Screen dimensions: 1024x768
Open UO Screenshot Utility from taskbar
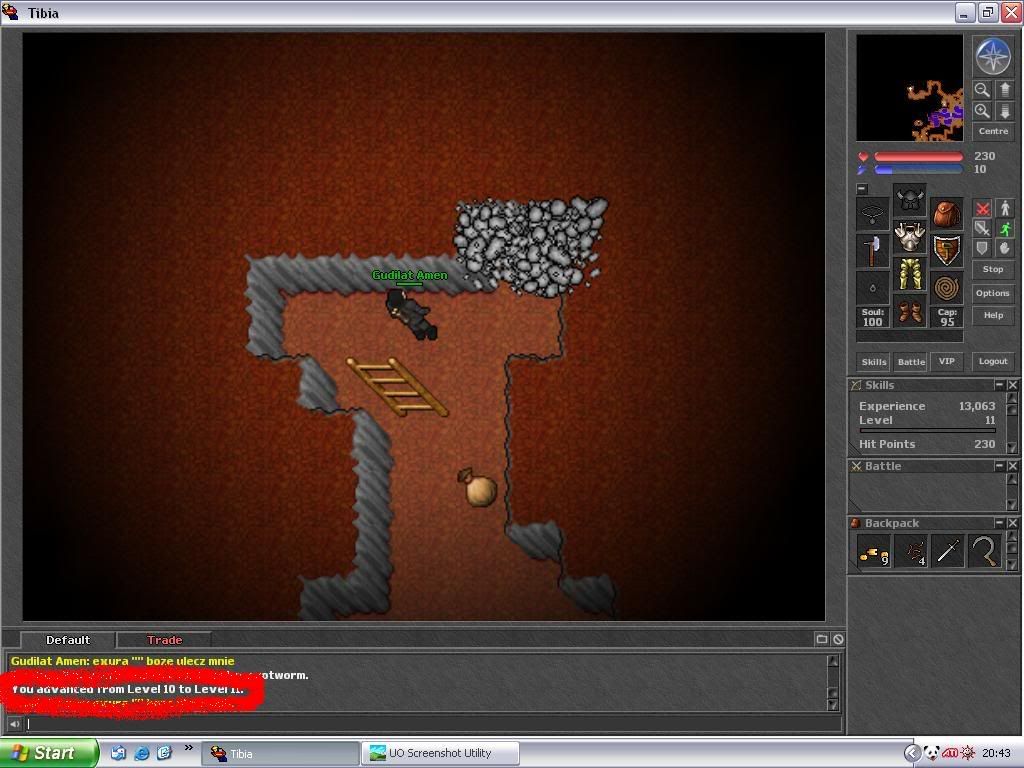[x=440, y=754]
